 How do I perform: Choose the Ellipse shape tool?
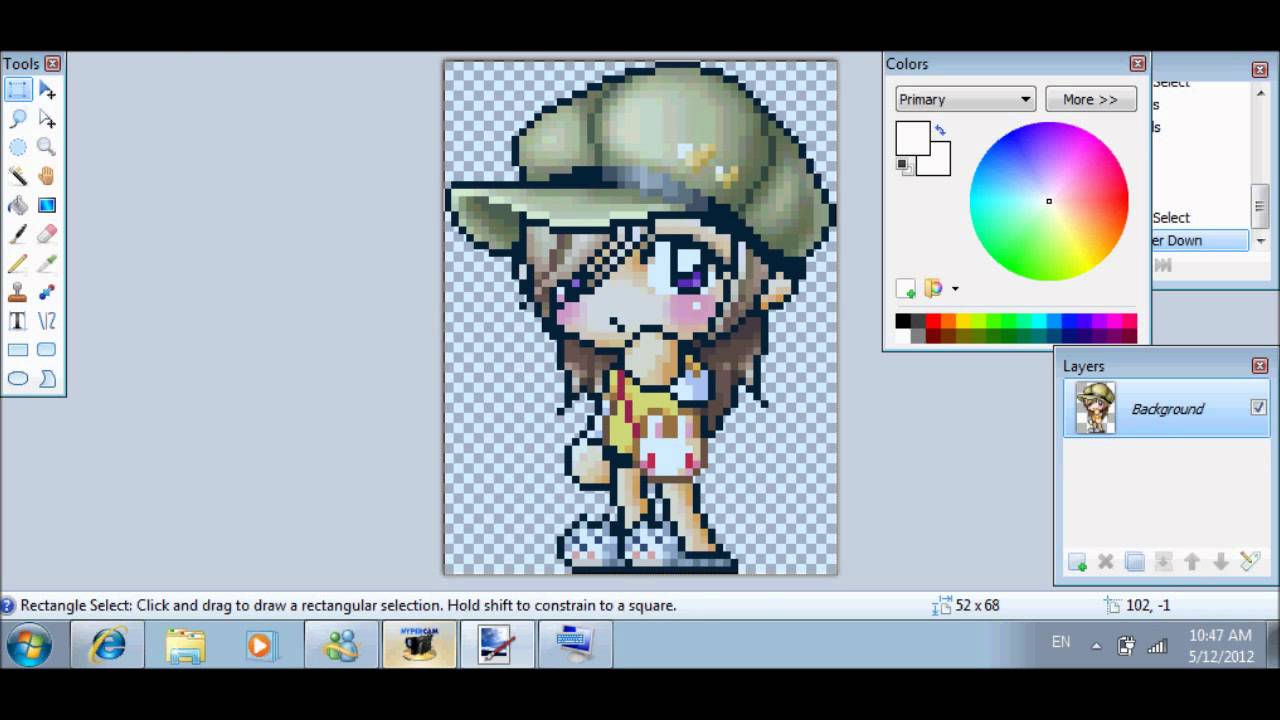tap(18, 379)
